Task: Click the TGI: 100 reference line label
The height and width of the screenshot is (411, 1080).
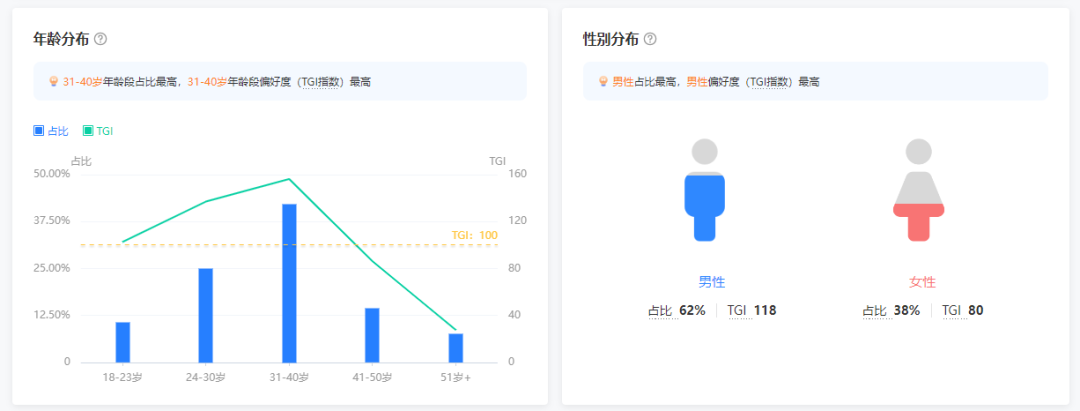Action: click(474, 235)
